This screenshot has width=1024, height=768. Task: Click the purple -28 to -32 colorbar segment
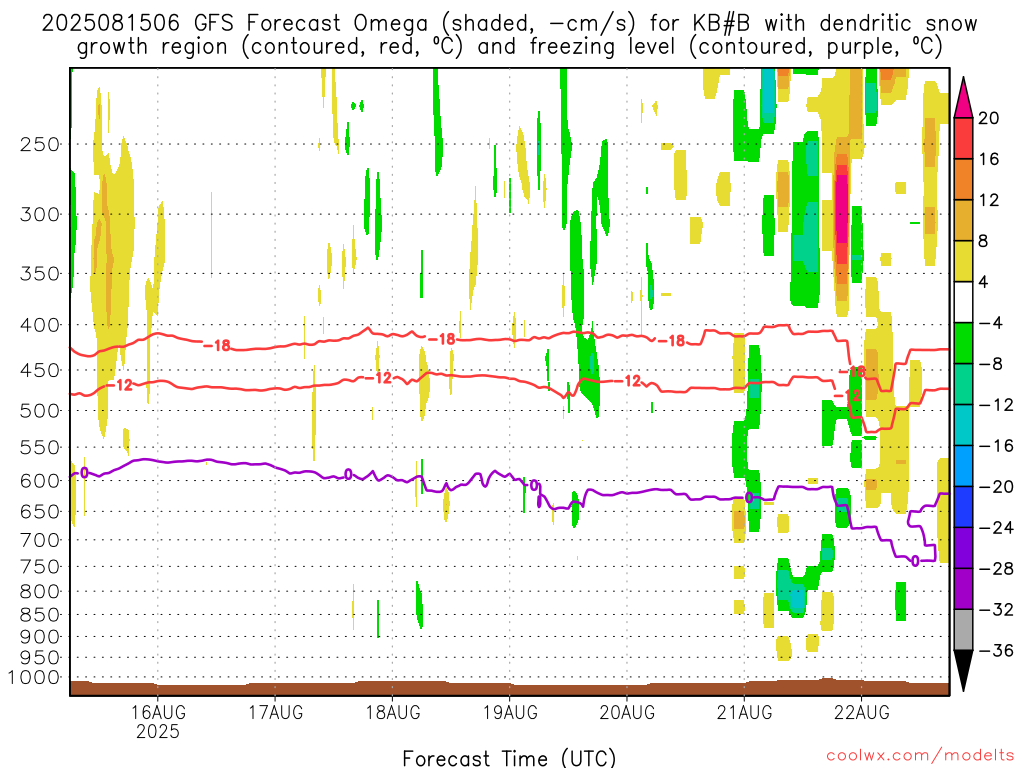tap(963, 589)
